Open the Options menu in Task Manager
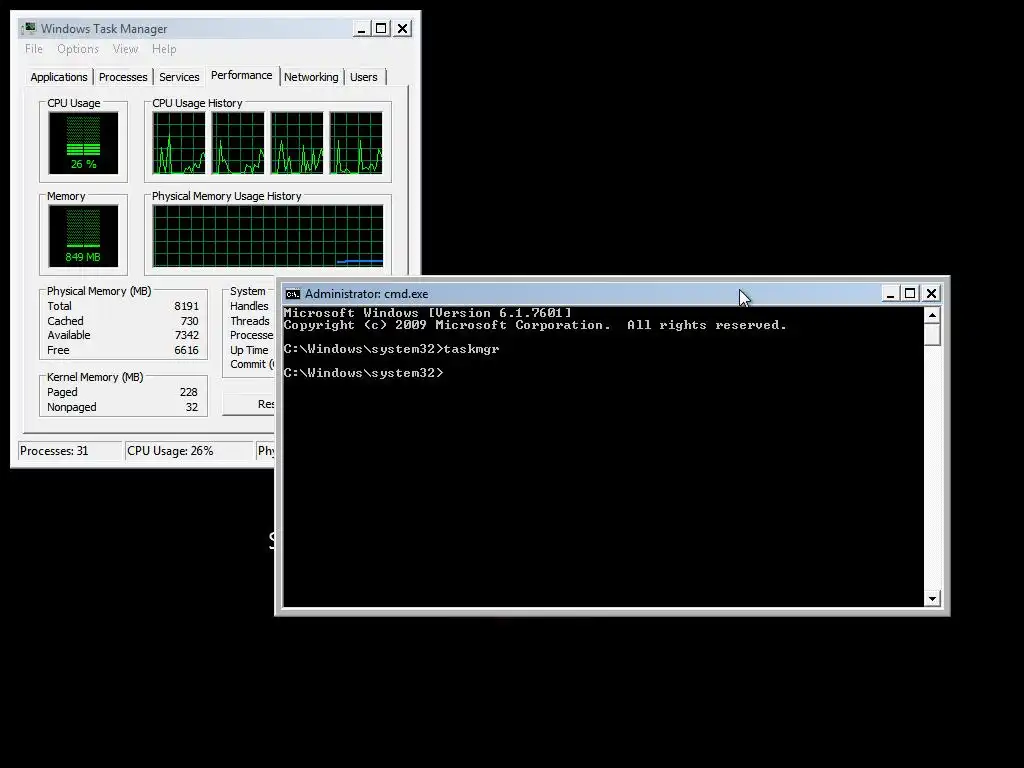Image resolution: width=1024 pixels, height=768 pixels. tap(78, 49)
